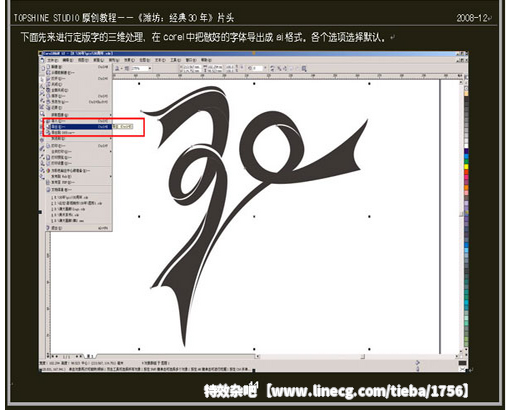506x410 pixels.
Task: Pick the yellow swatch in color palette
Action: (x=466, y=166)
